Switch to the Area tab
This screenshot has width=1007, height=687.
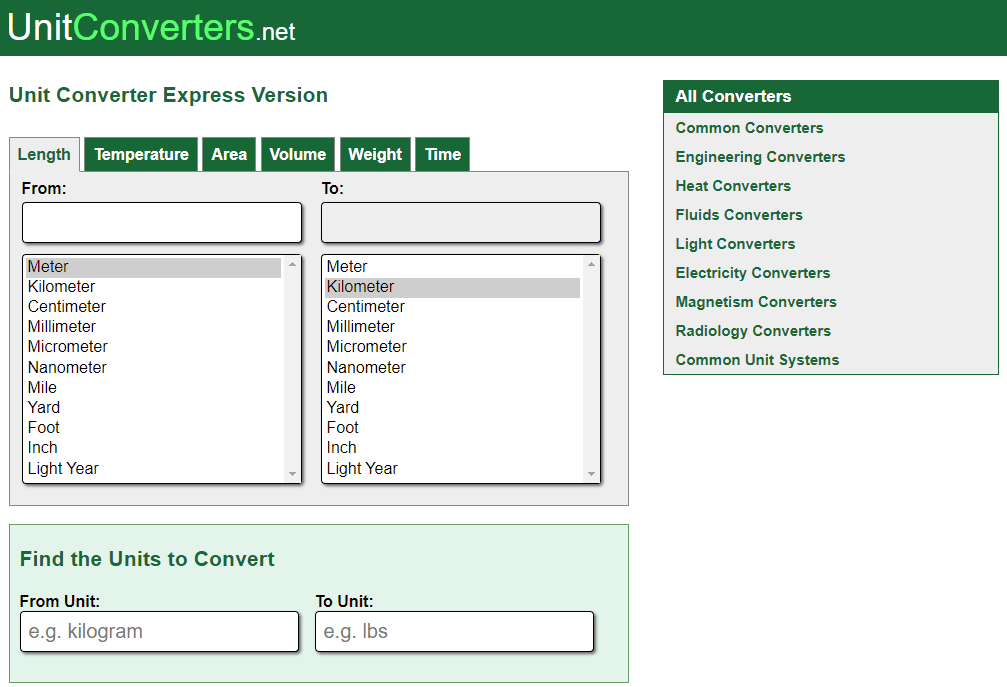pyautogui.click(x=229, y=155)
